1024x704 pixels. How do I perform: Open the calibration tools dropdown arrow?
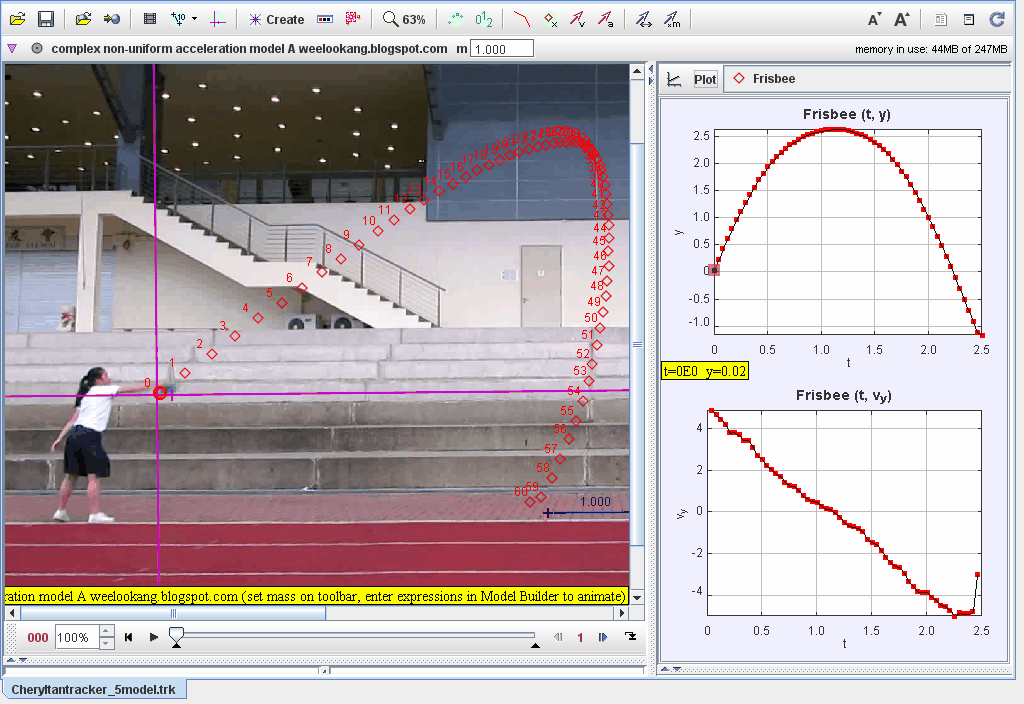click(x=194, y=19)
